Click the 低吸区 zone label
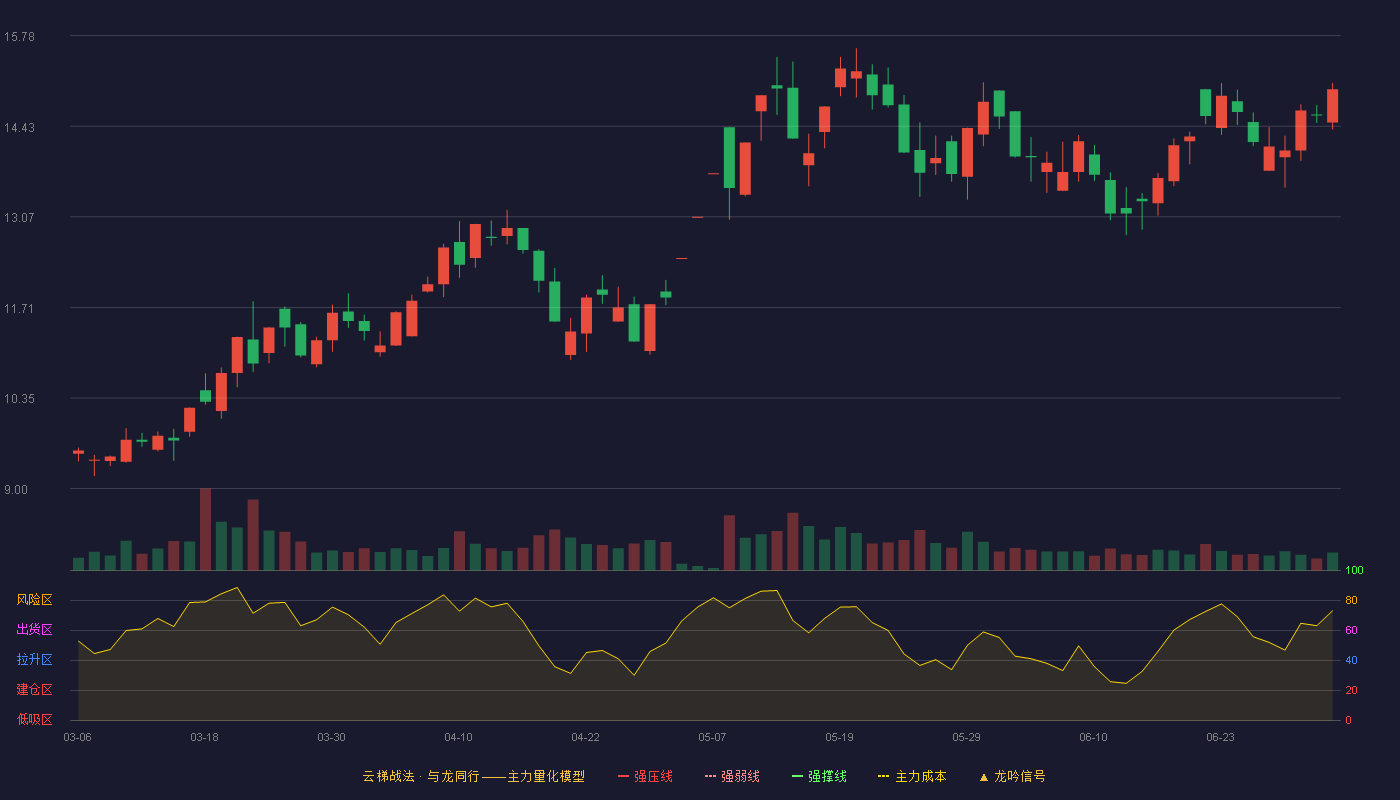1400x800 pixels. point(34,720)
